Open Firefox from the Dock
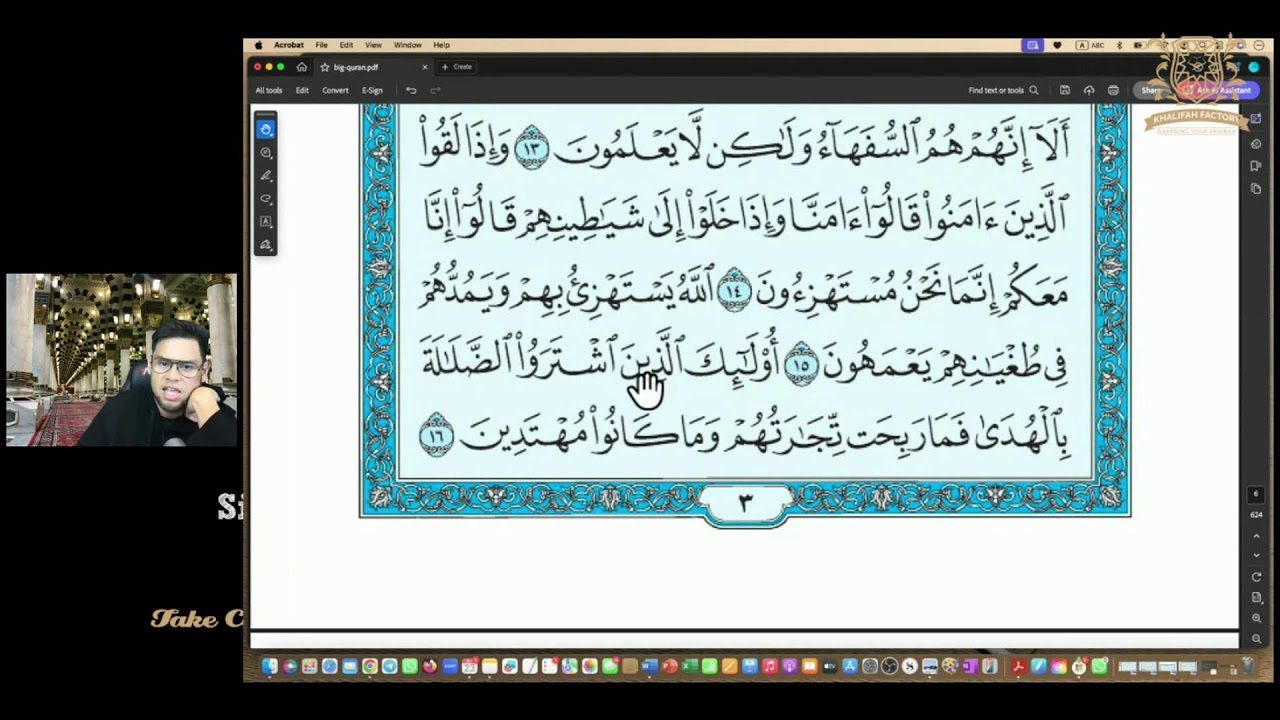Image resolution: width=1280 pixels, height=720 pixels. (430, 666)
